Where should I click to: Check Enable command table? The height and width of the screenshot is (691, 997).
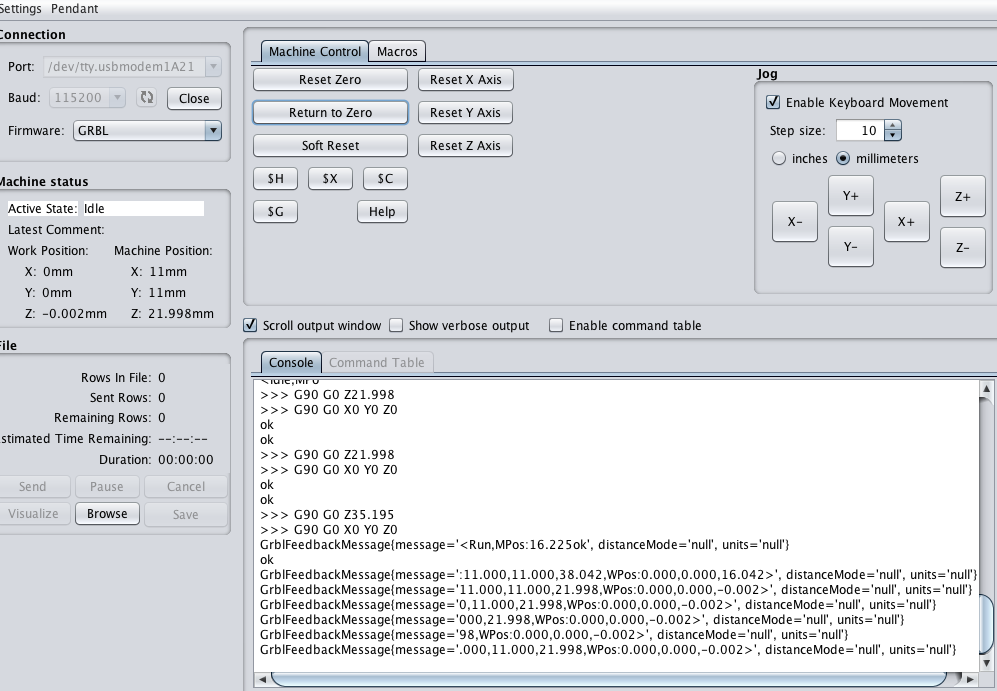coord(556,325)
